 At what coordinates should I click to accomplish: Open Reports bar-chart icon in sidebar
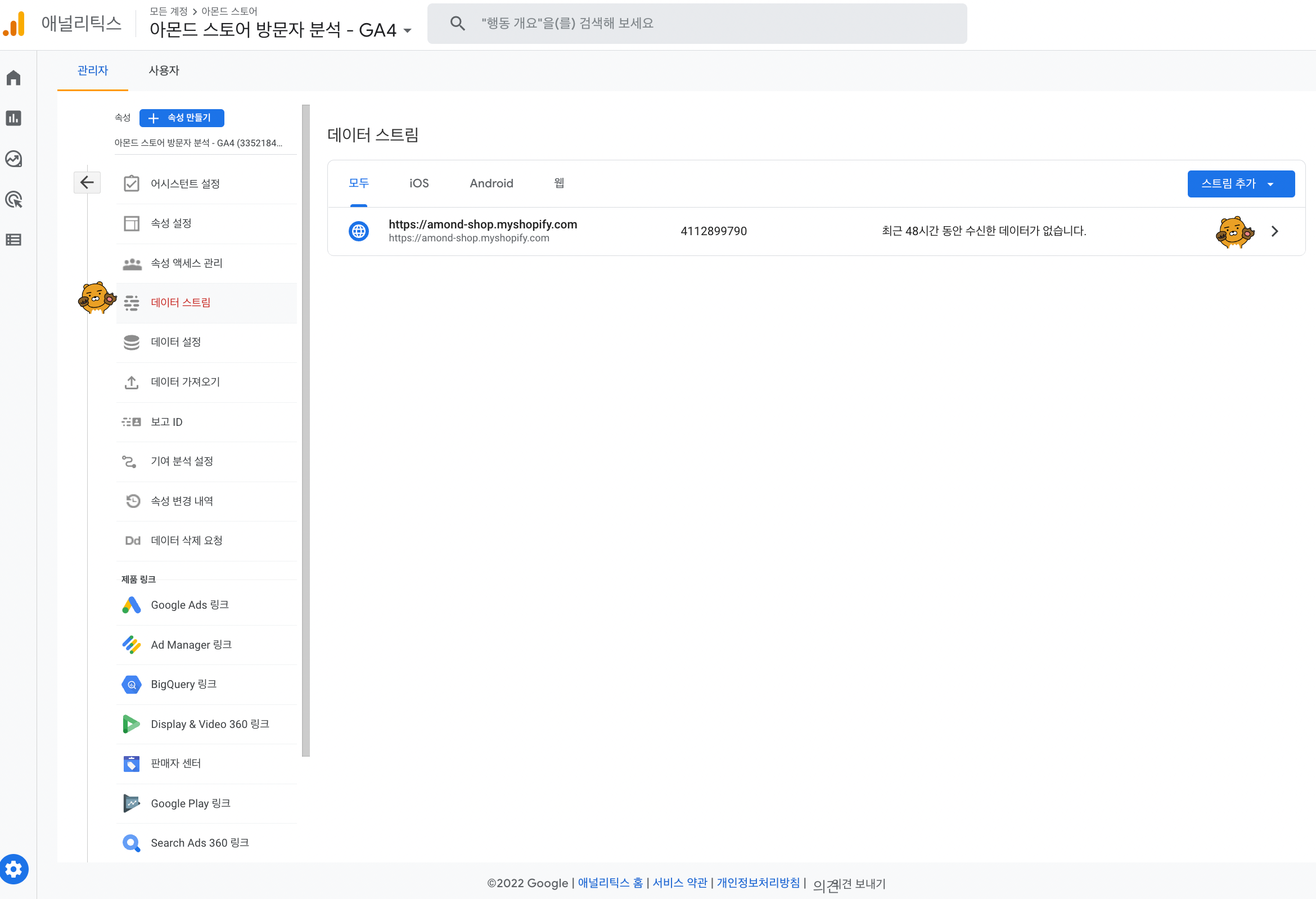[x=13, y=118]
